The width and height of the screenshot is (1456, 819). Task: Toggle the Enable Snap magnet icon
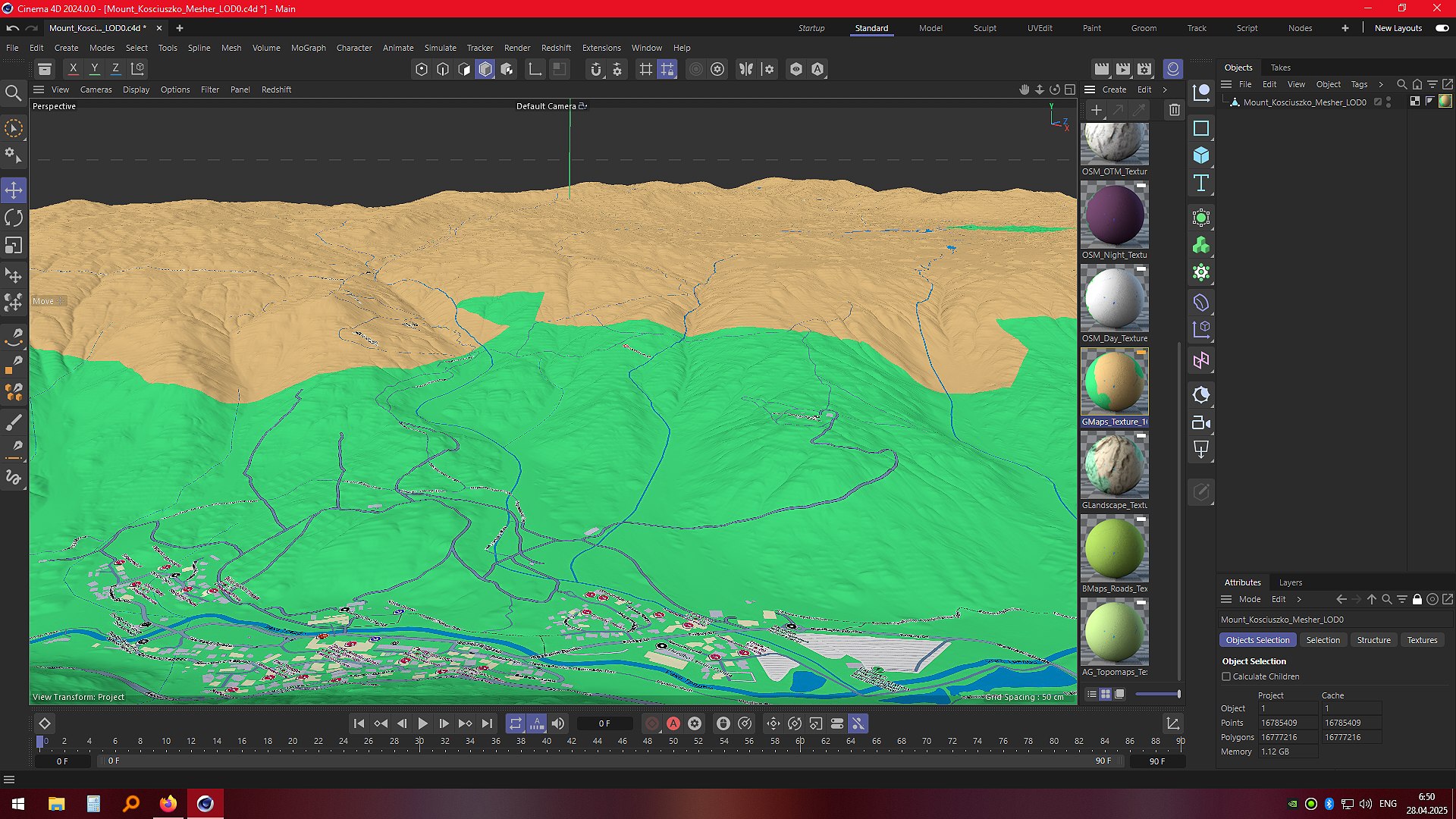pyautogui.click(x=596, y=69)
